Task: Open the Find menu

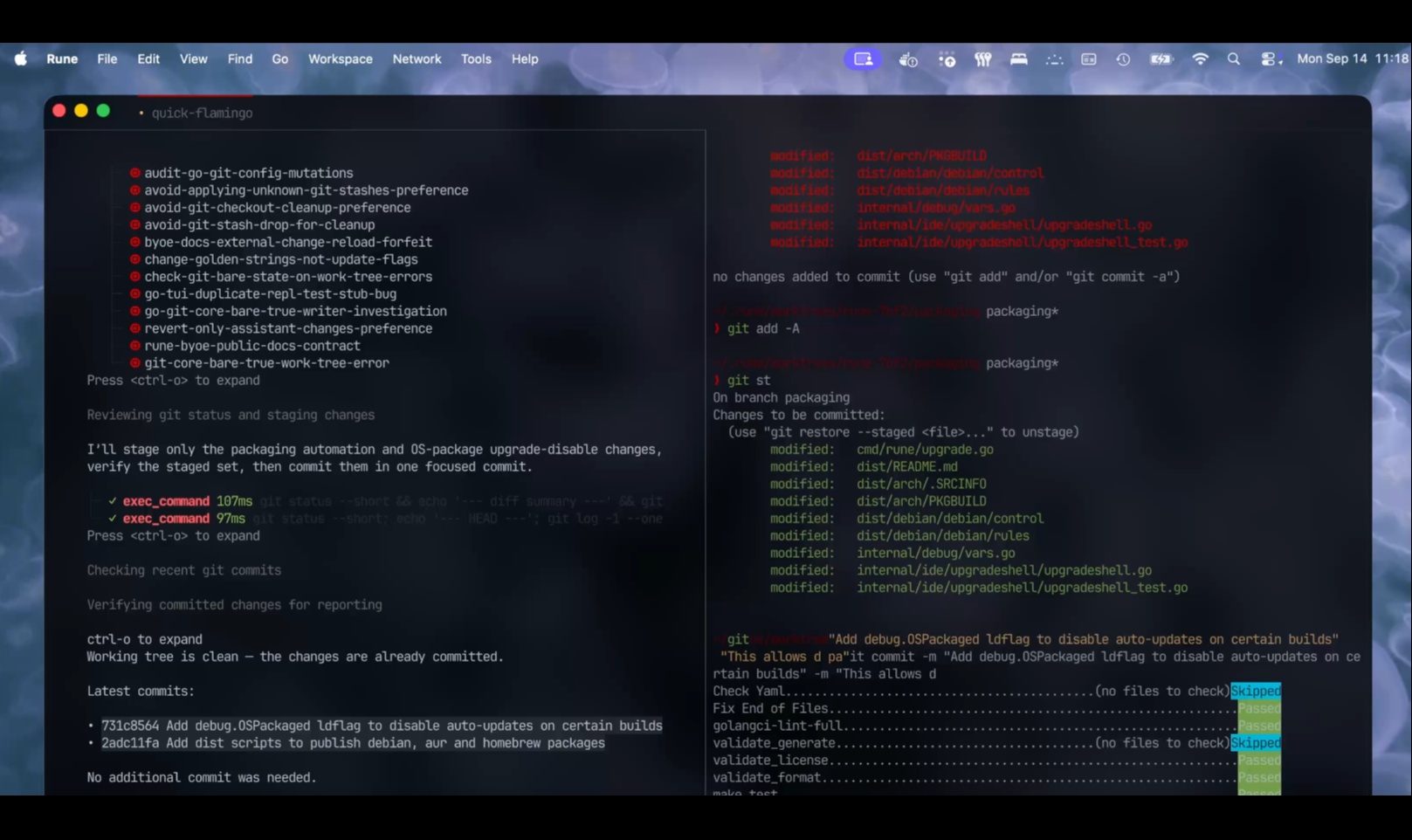Action: pos(240,59)
